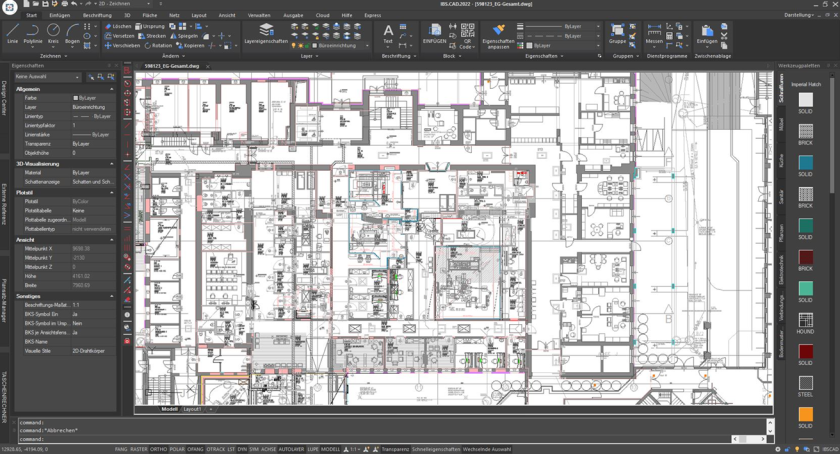Create a Gruppe group
The height and width of the screenshot is (454, 840).
(617, 34)
